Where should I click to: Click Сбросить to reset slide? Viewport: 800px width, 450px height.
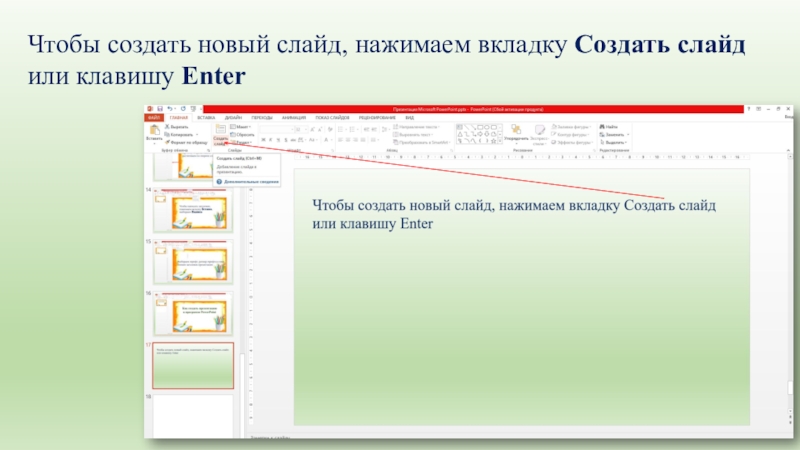coord(242,135)
